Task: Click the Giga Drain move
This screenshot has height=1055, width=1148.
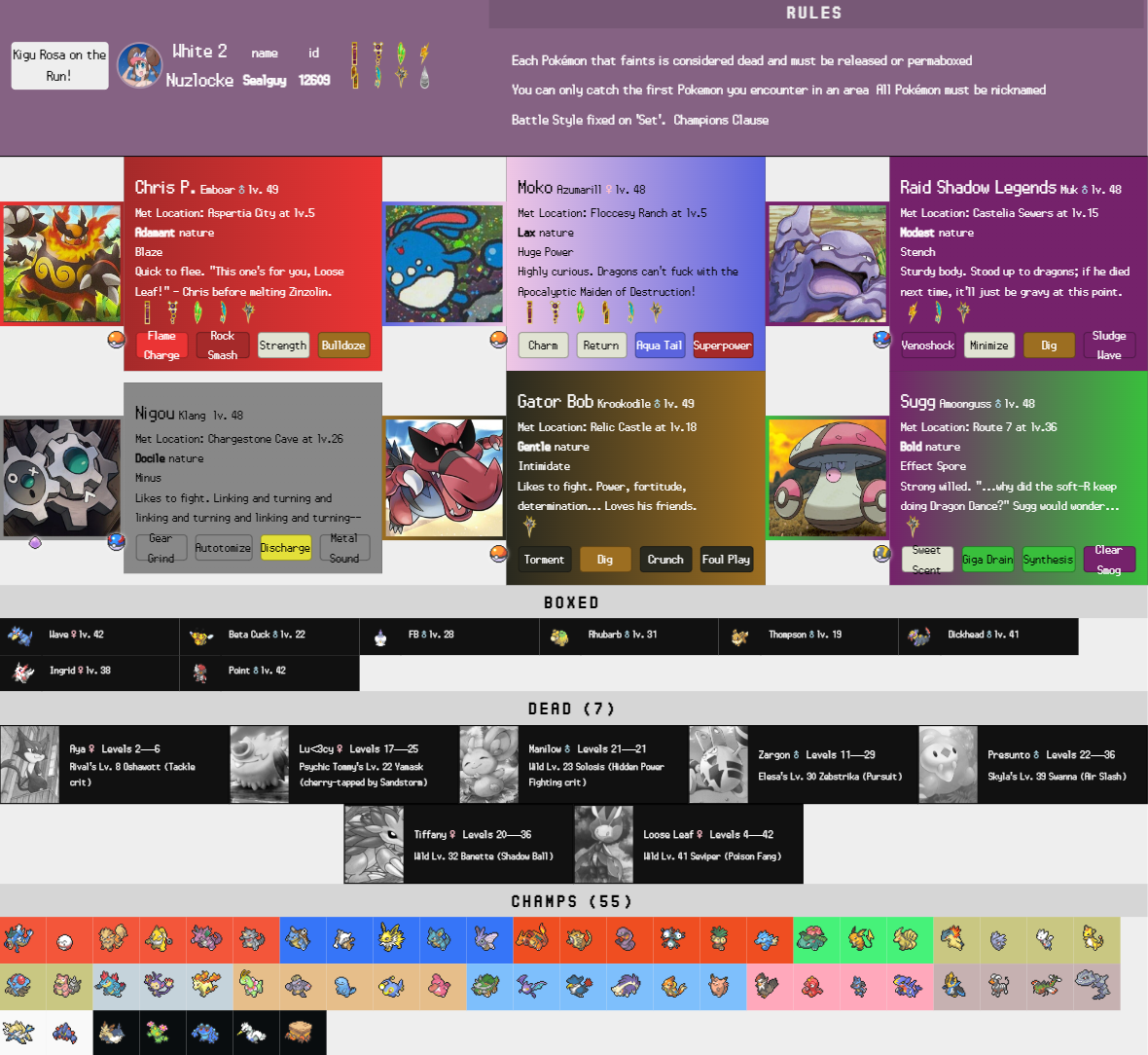Action: click(987, 560)
